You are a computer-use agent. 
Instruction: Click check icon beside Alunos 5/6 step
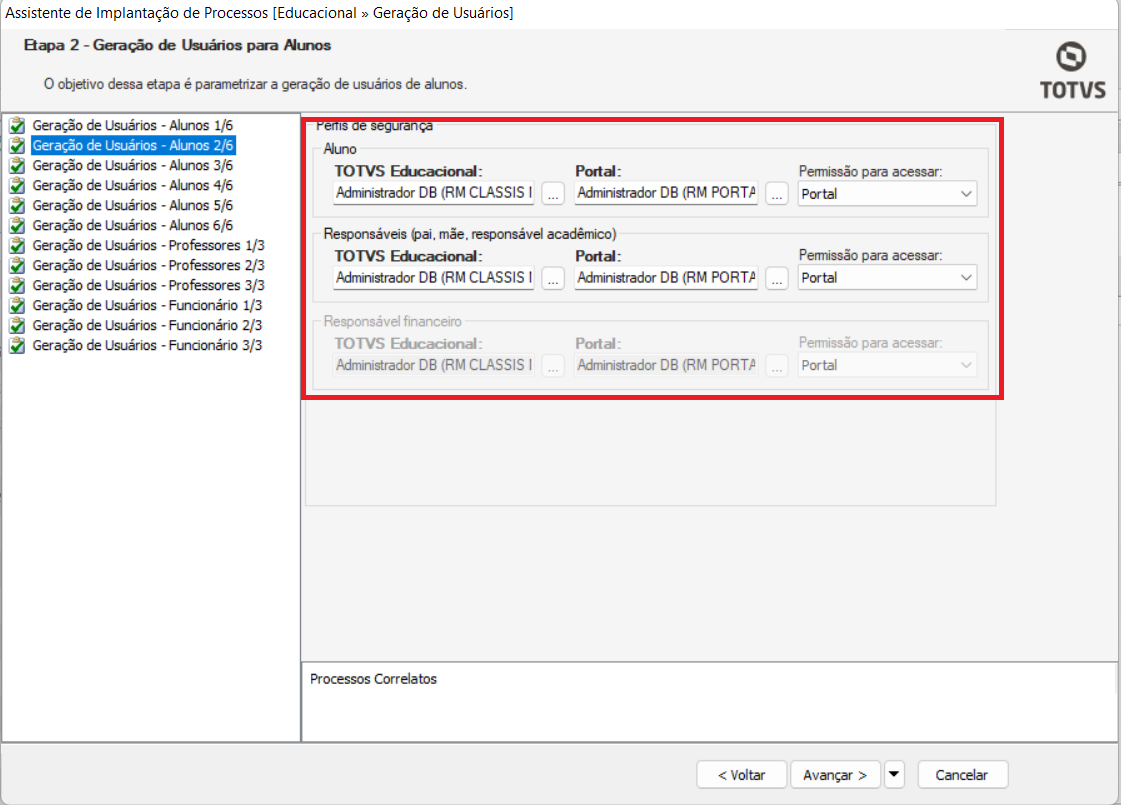click(x=17, y=206)
